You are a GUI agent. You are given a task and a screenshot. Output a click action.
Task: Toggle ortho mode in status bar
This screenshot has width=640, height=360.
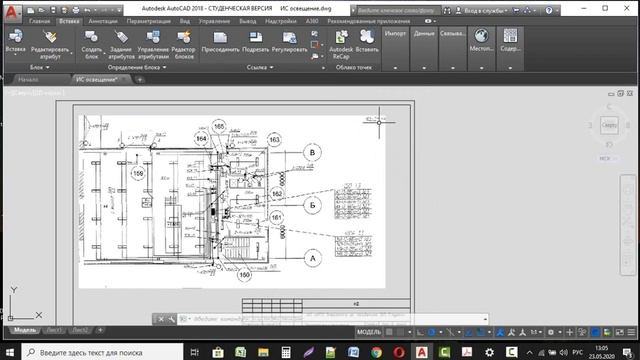[x=420, y=332]
